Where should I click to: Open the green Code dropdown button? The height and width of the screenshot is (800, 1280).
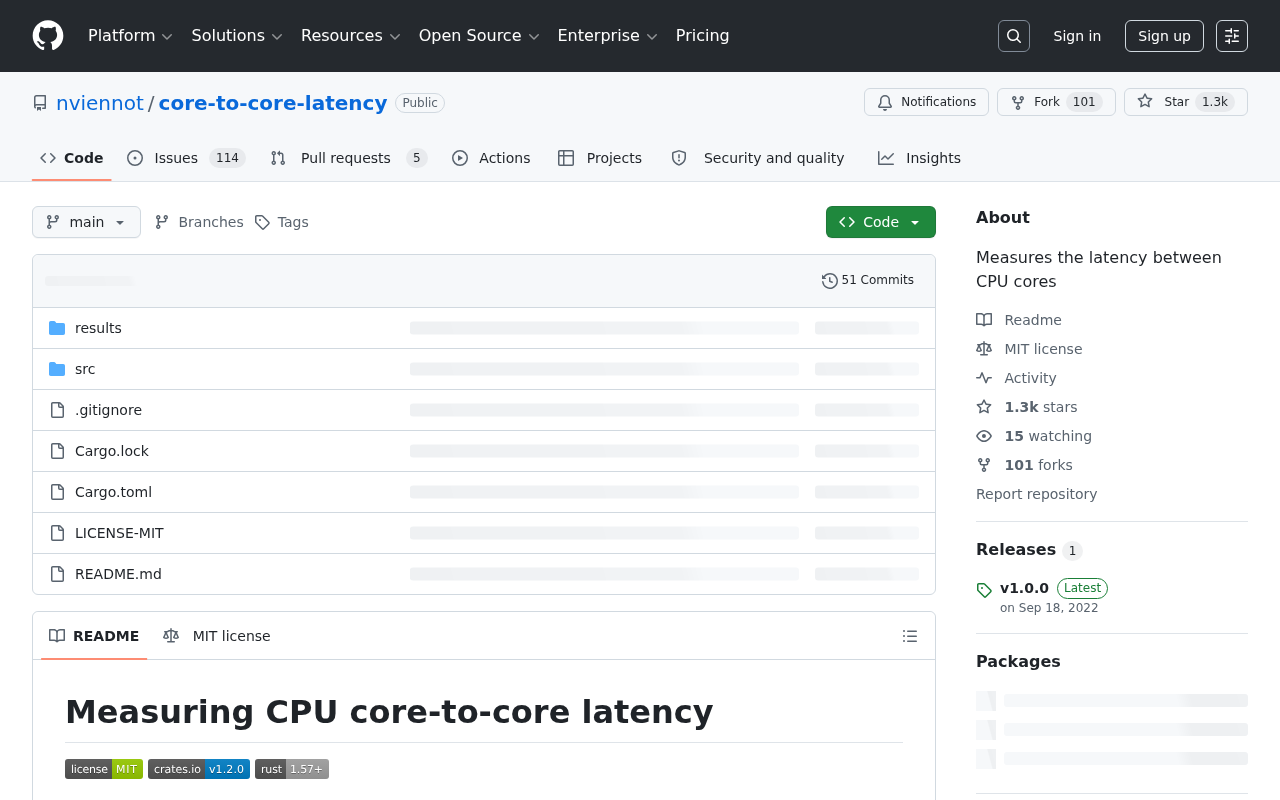[881, 222]
